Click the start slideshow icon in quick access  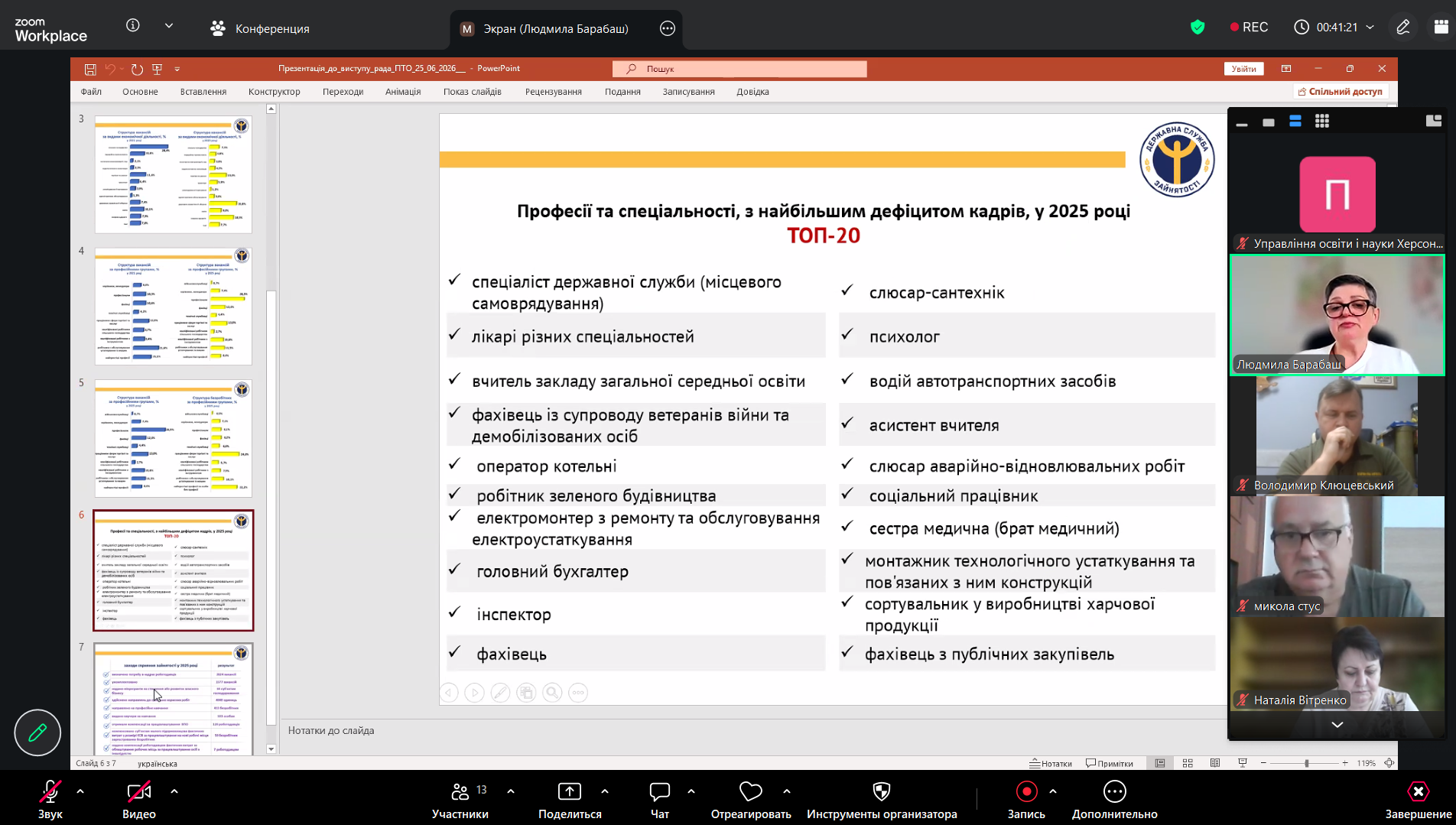tap(158, 69)
